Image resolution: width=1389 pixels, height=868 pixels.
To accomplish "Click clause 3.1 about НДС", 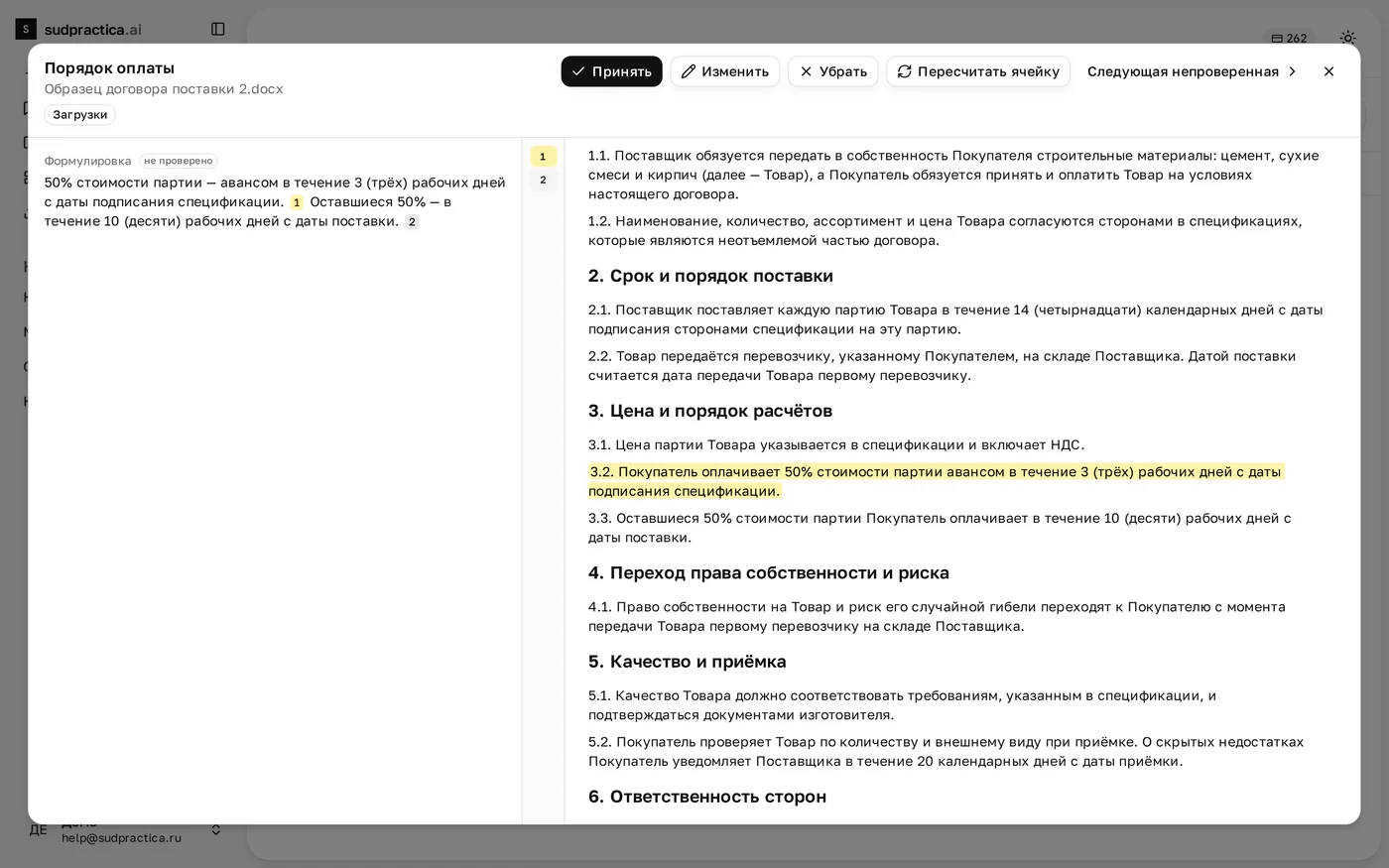I will 836,445.
